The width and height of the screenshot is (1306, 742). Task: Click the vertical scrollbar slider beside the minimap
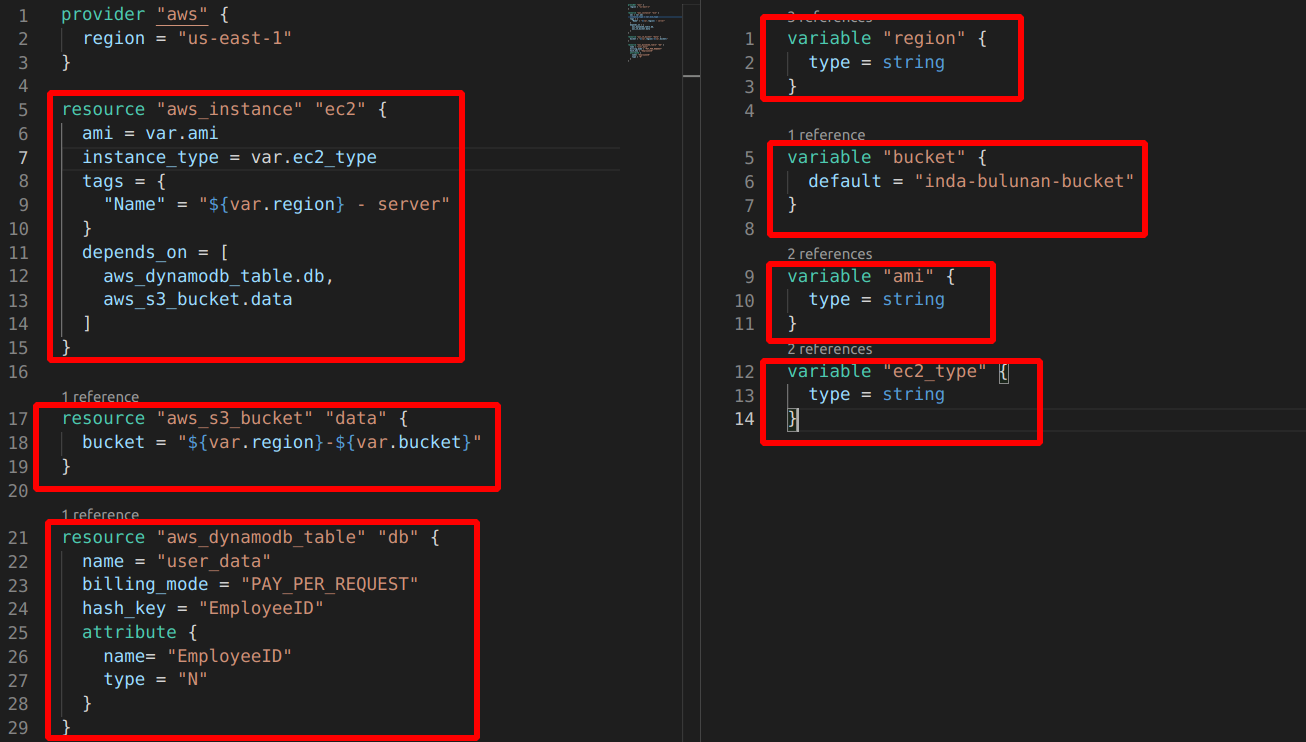click(691, 40)
